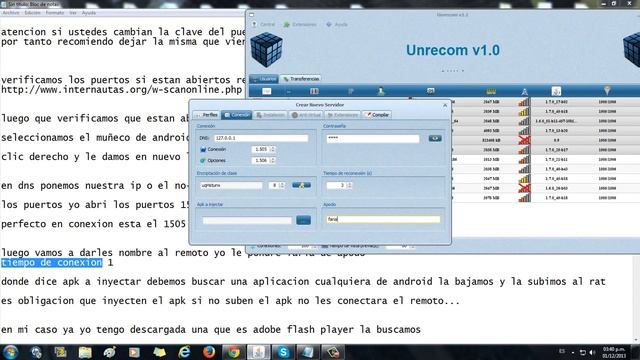This screenshot has height=360, width=640.
Task: Open the sticky notes taskbar icon
Action: [159, 352]
